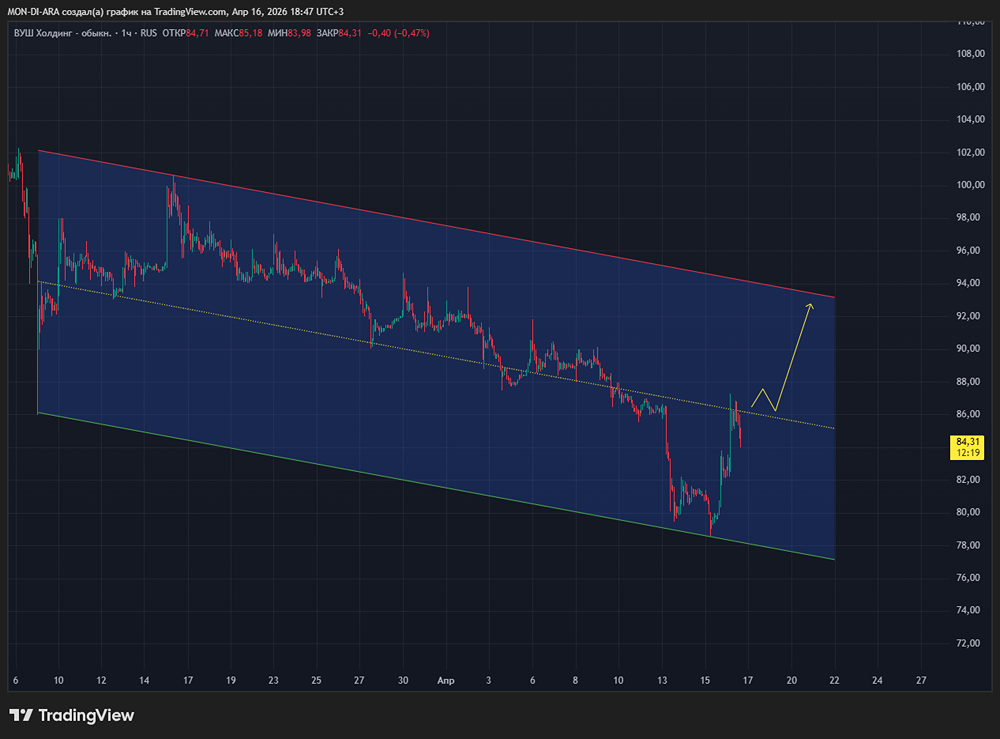
Task: Click date 22 on the time axis
Action: click(x=834, y=680)
